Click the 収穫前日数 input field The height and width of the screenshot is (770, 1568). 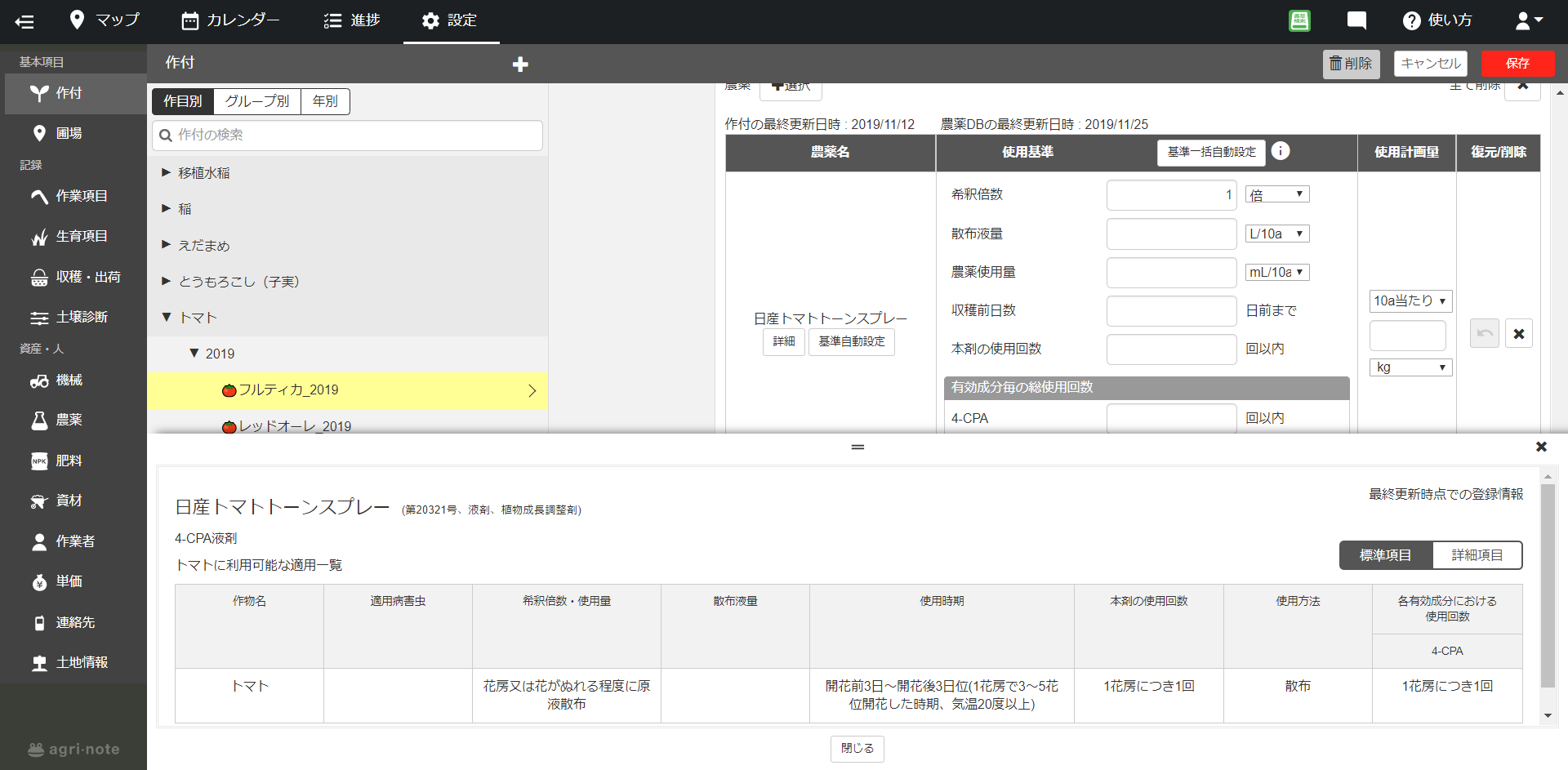tap(1172, 311)
